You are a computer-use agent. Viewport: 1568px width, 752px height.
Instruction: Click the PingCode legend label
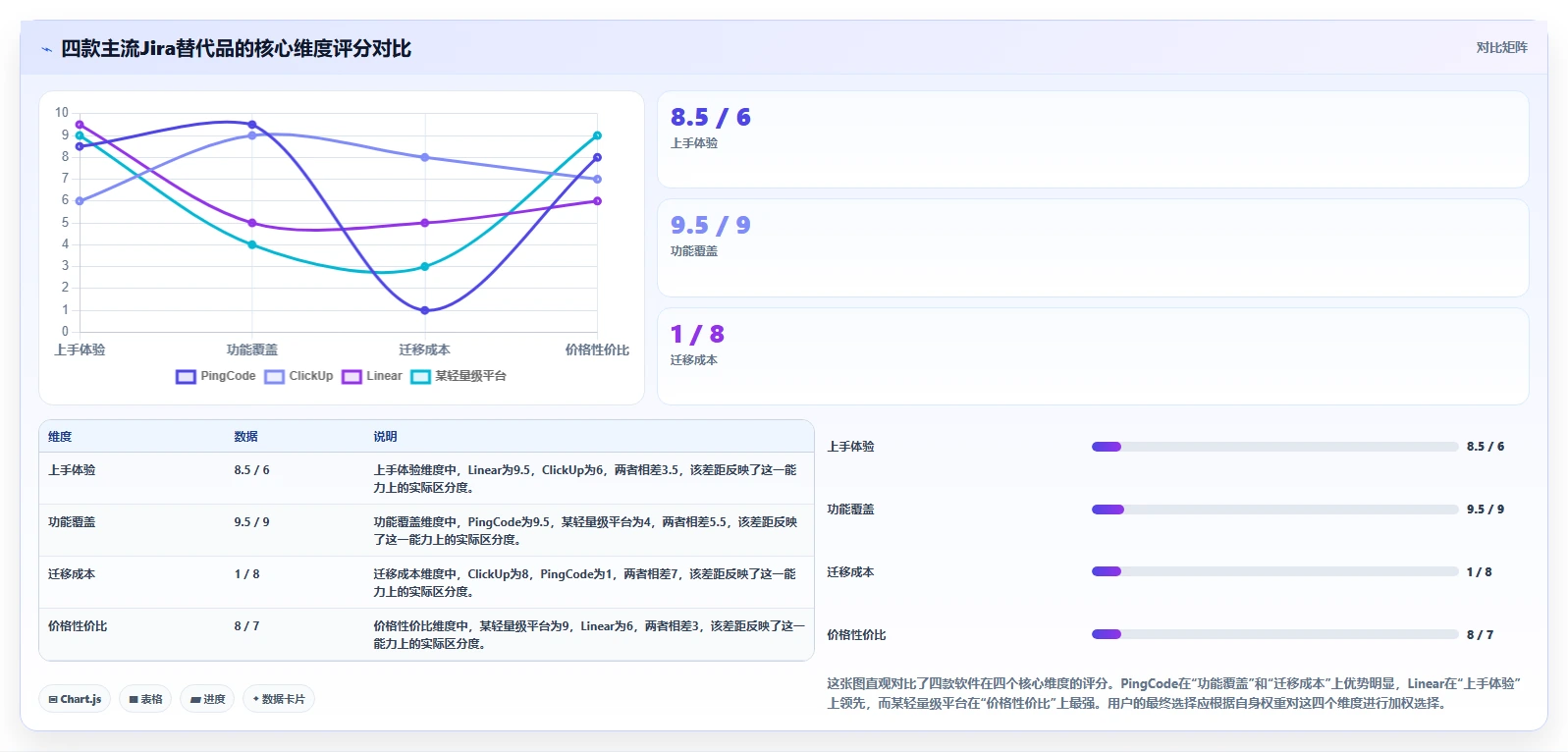point(228,376)
